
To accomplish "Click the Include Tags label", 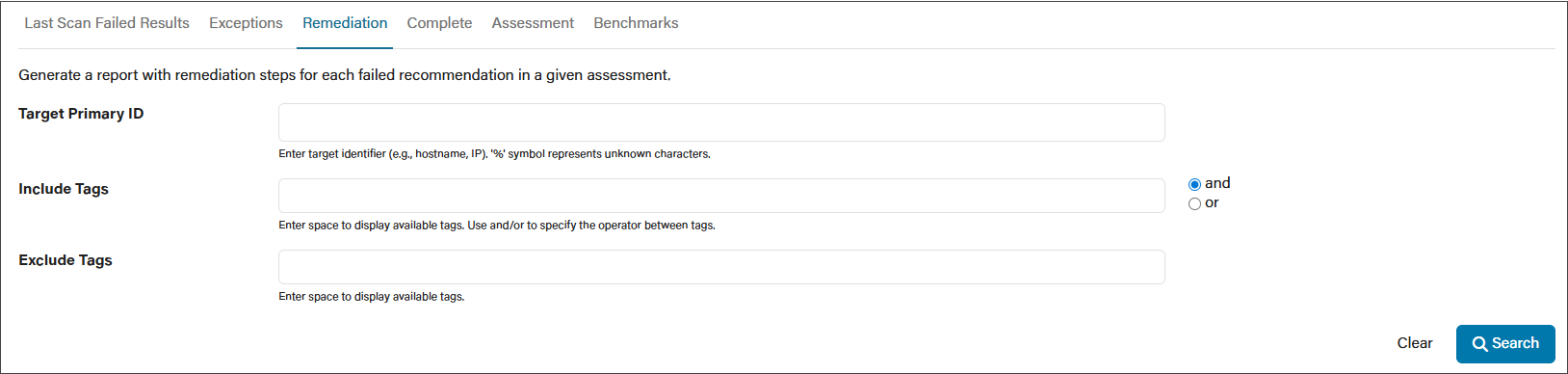I will [64, 189].
